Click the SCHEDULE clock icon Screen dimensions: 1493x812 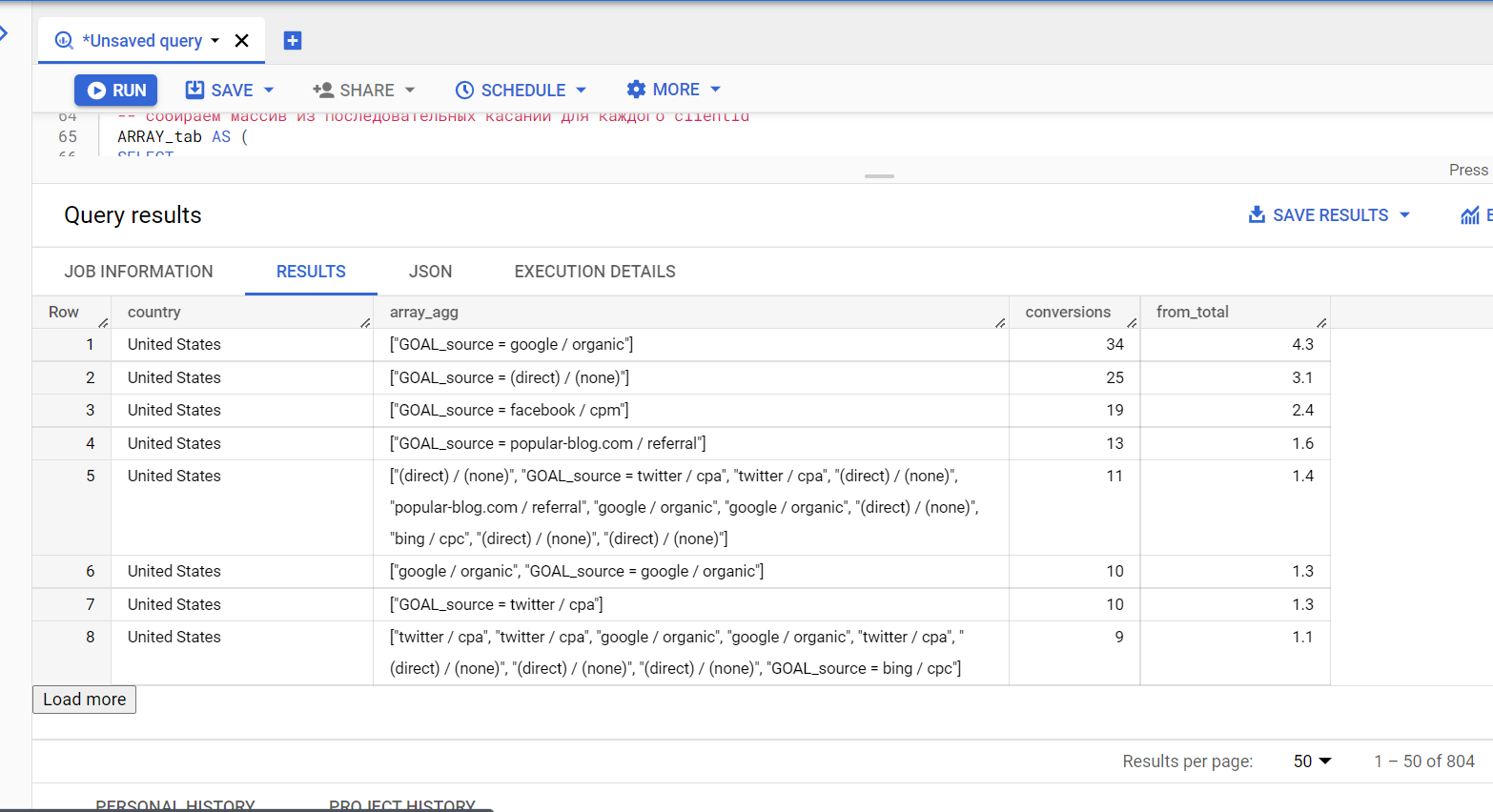tap(464, 90)
